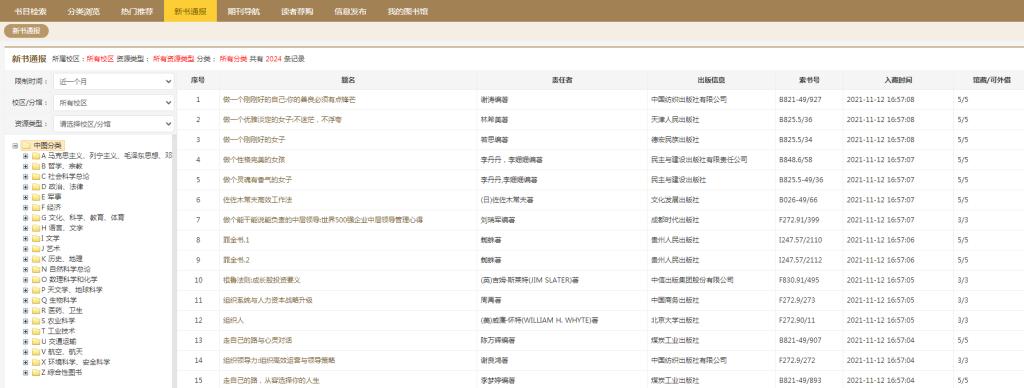Click the folder icon beside Q 生物科学
1024x388 pixels.
(35, 300)
